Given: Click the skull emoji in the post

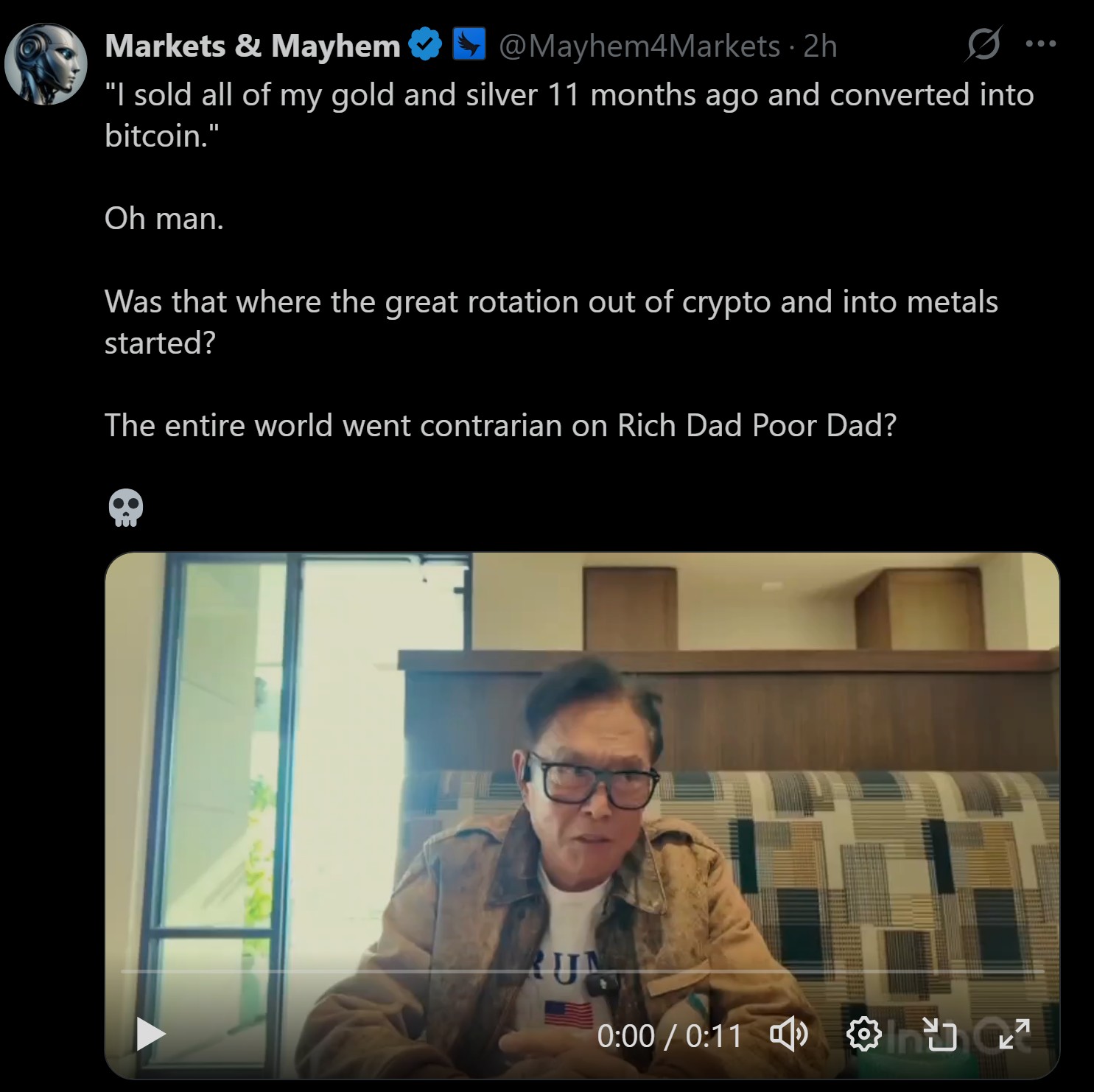Looking at the screenshot, I should tap(126, 508).
